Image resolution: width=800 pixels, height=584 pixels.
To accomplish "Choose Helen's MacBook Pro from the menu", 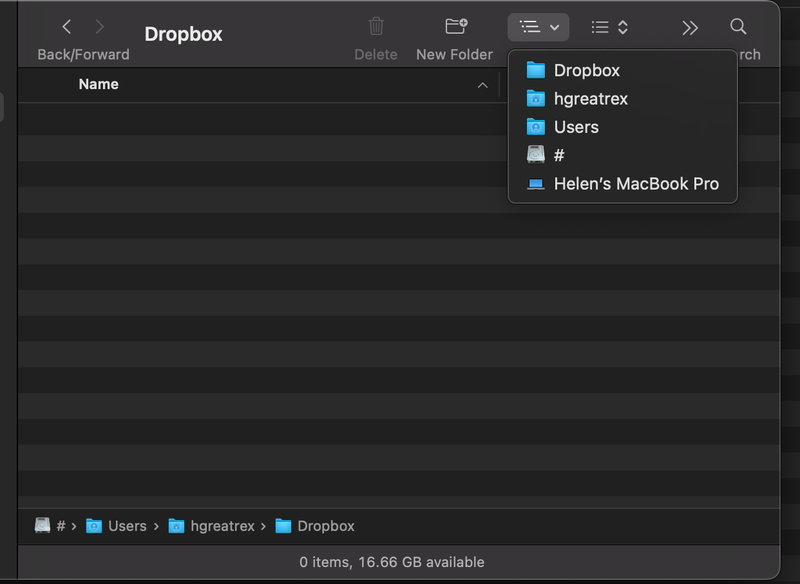I will coord(635,184).
